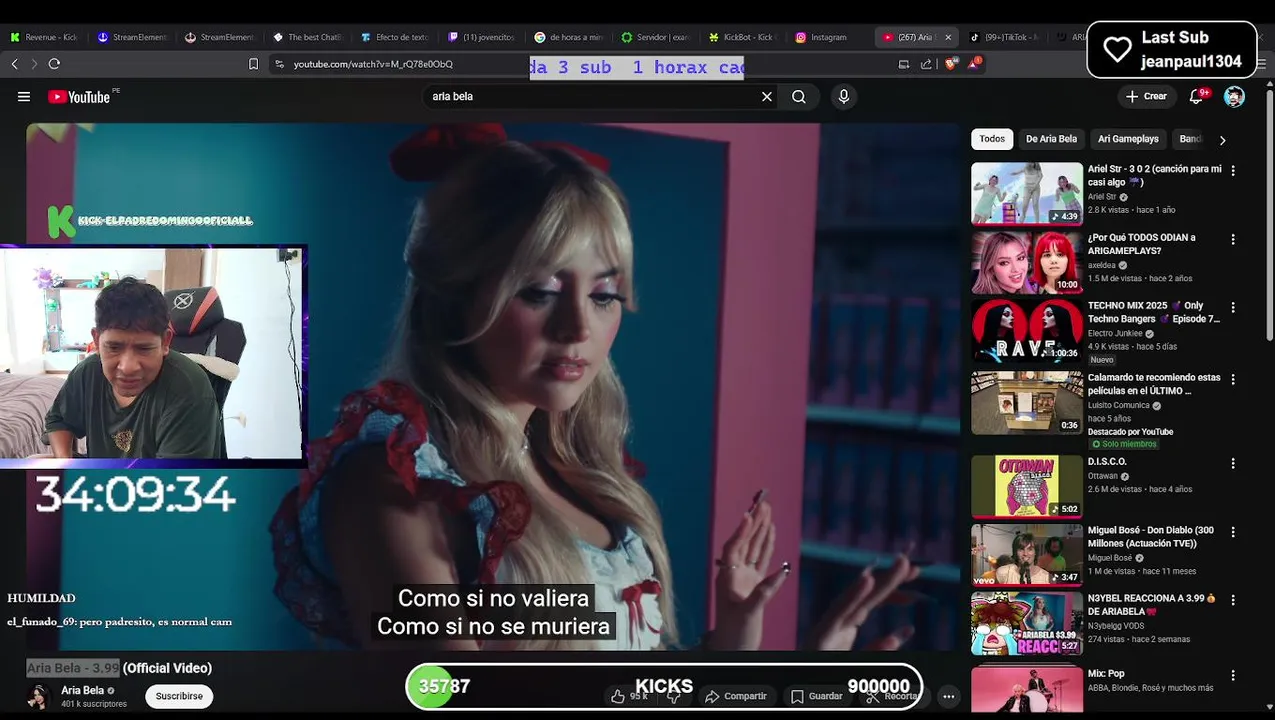Dislike the video with thumbs-down

point(675,696)
